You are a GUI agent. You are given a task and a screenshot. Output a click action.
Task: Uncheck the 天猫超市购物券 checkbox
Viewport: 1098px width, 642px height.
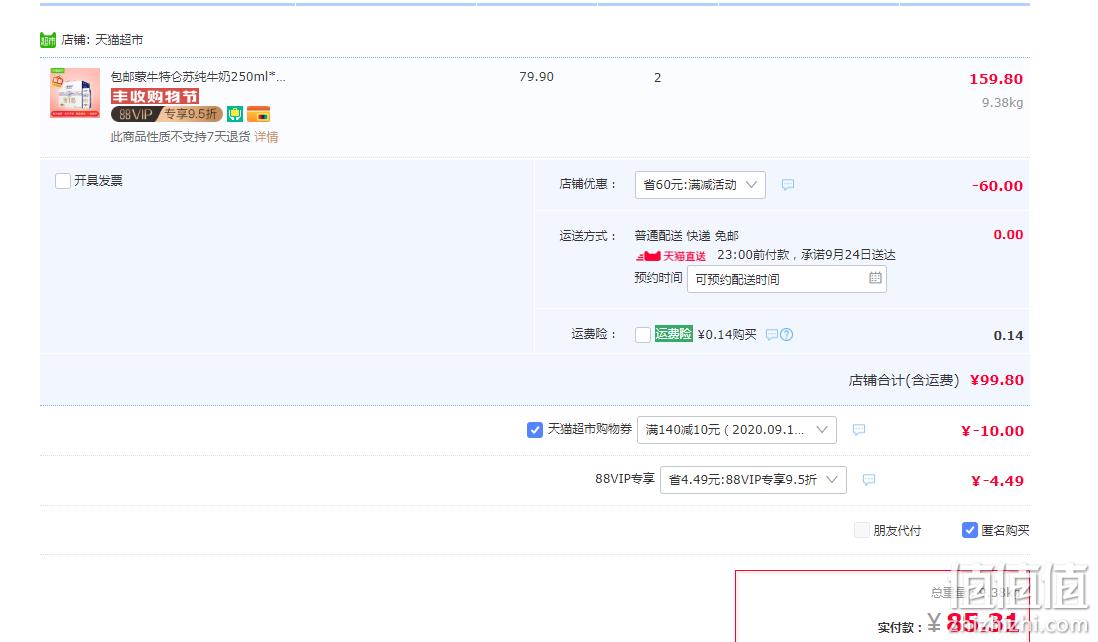point(535,430)
